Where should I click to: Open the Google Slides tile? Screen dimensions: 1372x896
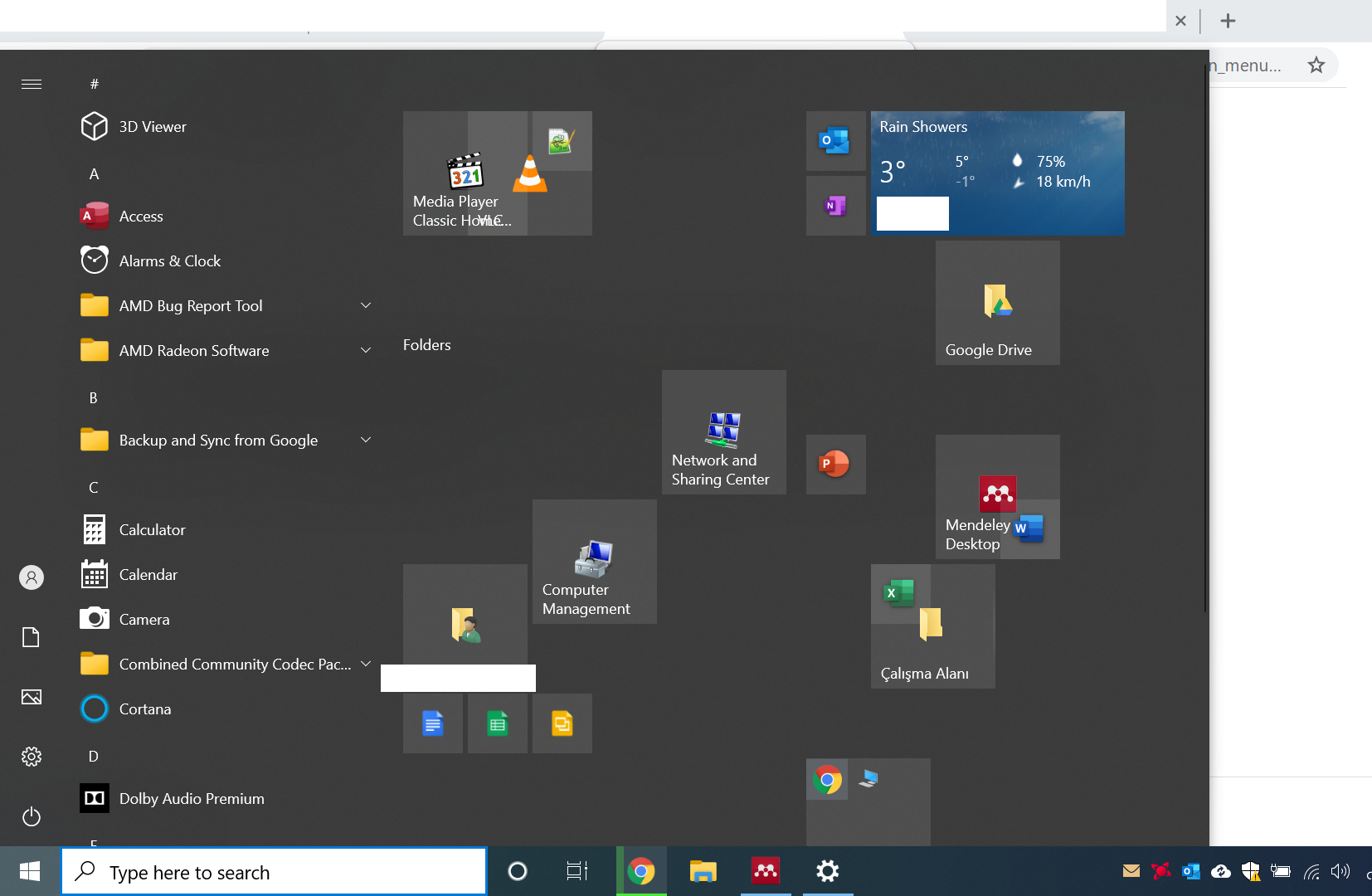[562, 723]
